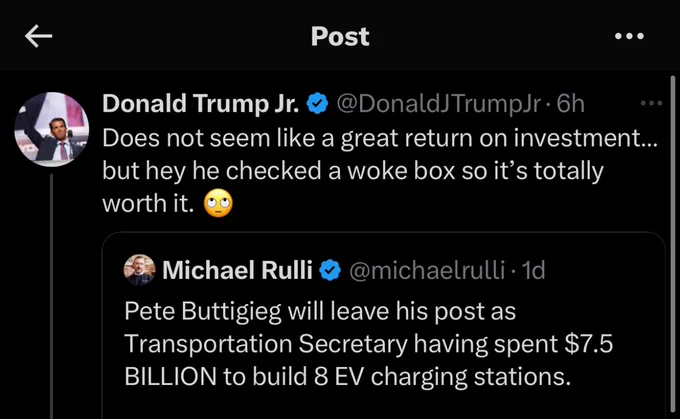680x419 pixels.
Task: Click the 6h timestamp
Action: coord(571,104)
